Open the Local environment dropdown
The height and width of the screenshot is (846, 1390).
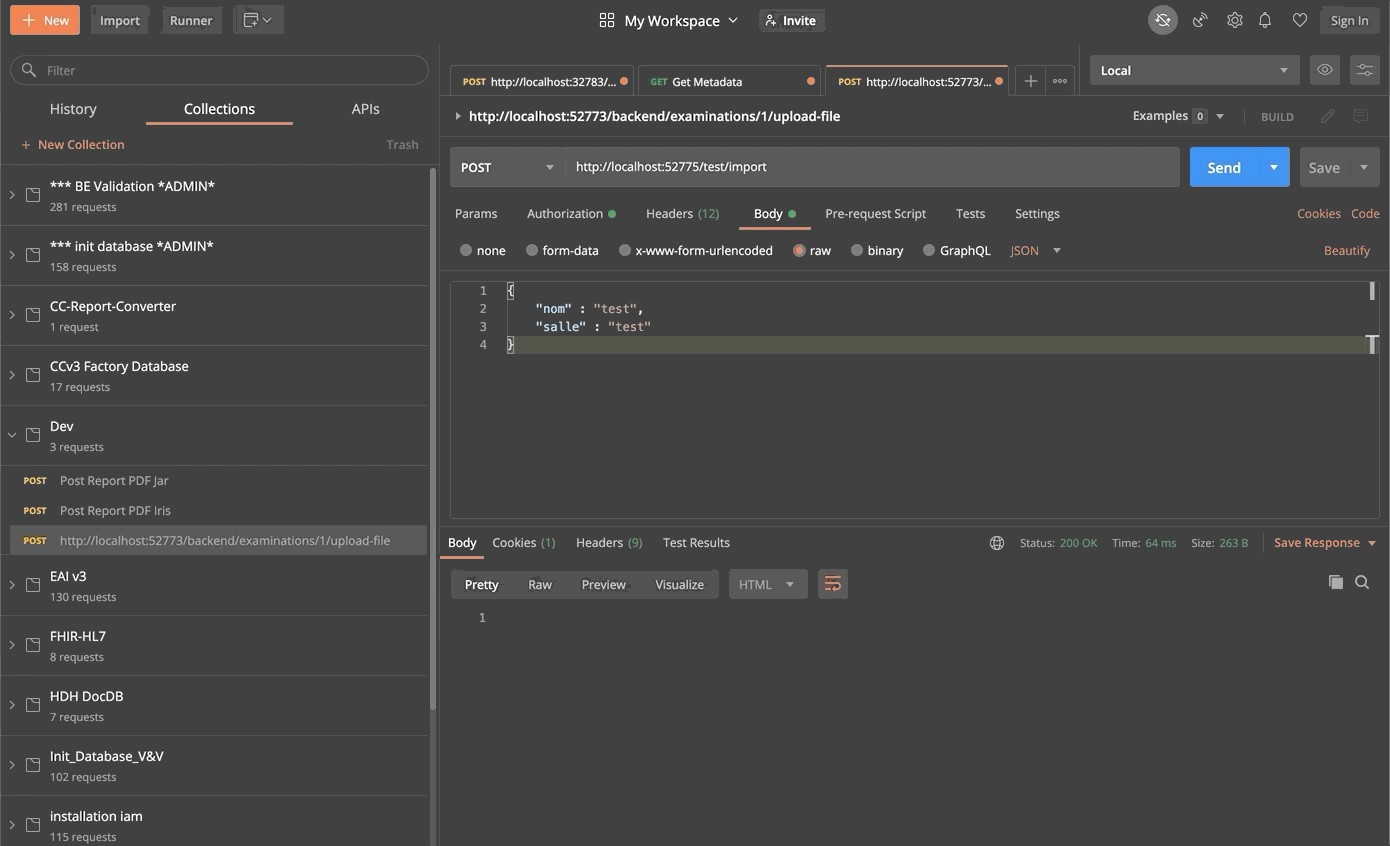[1194, 70]
